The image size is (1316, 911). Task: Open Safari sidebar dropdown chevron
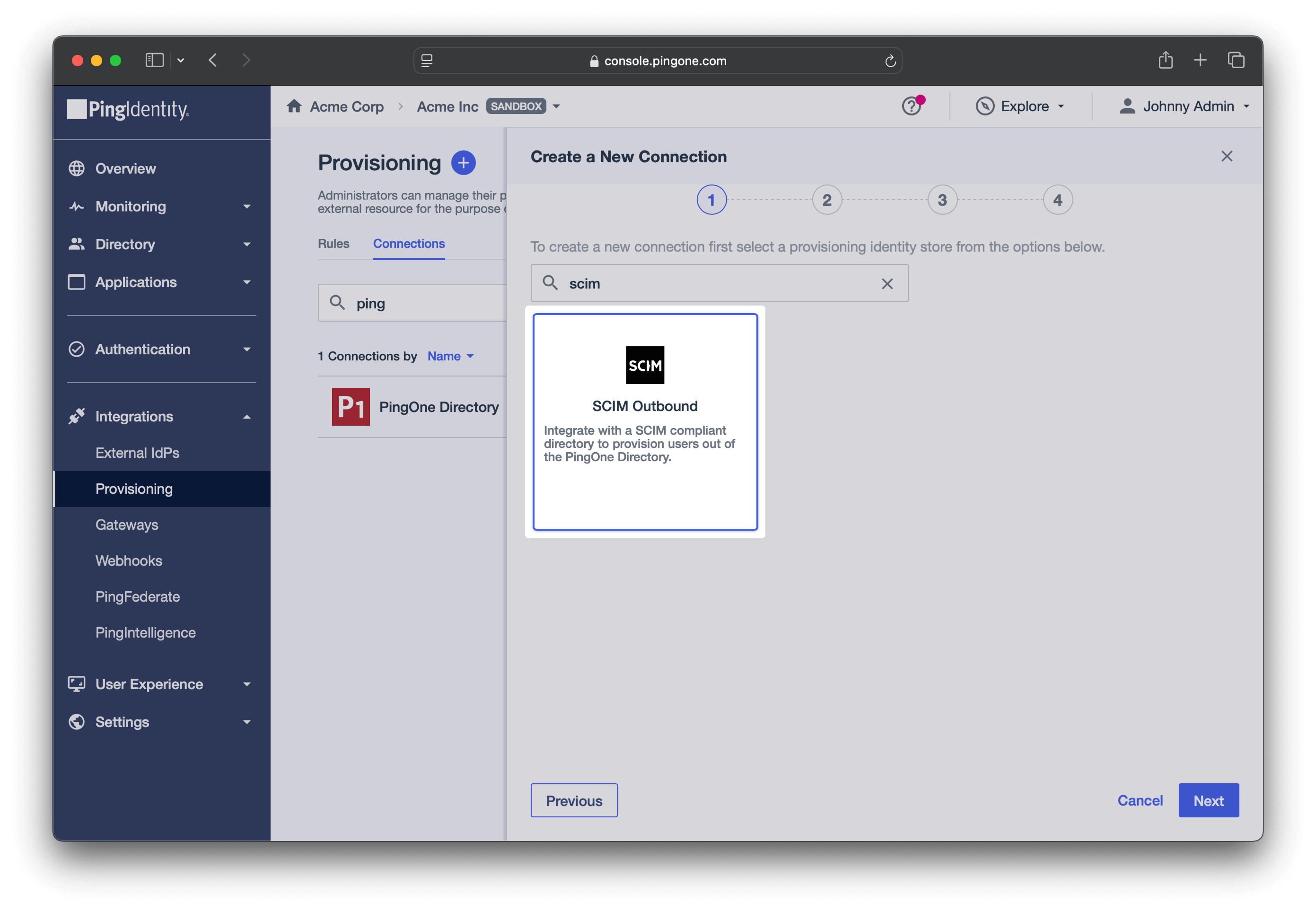click(x=180, y=60)
